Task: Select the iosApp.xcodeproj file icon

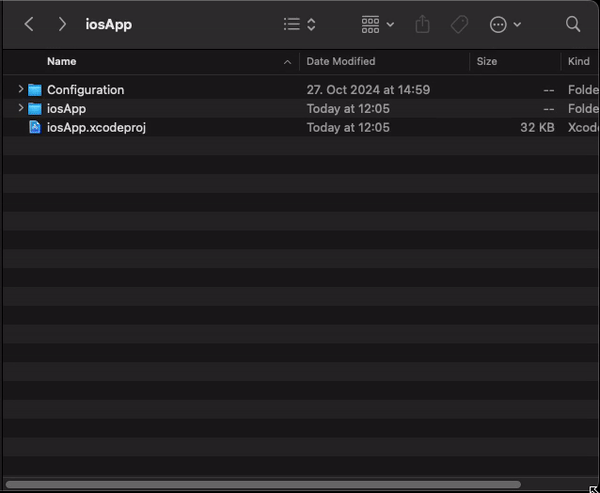Action: pos(35,127)
